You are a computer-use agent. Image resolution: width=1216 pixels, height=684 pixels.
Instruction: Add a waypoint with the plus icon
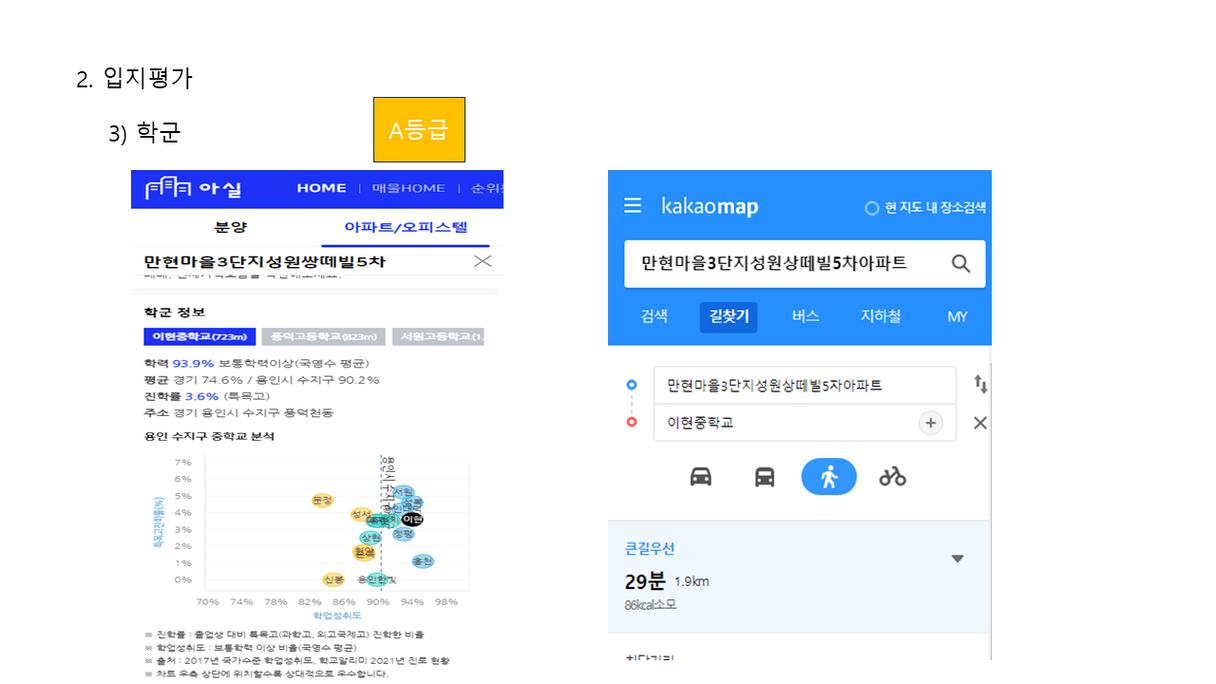(x=931, y=423)
